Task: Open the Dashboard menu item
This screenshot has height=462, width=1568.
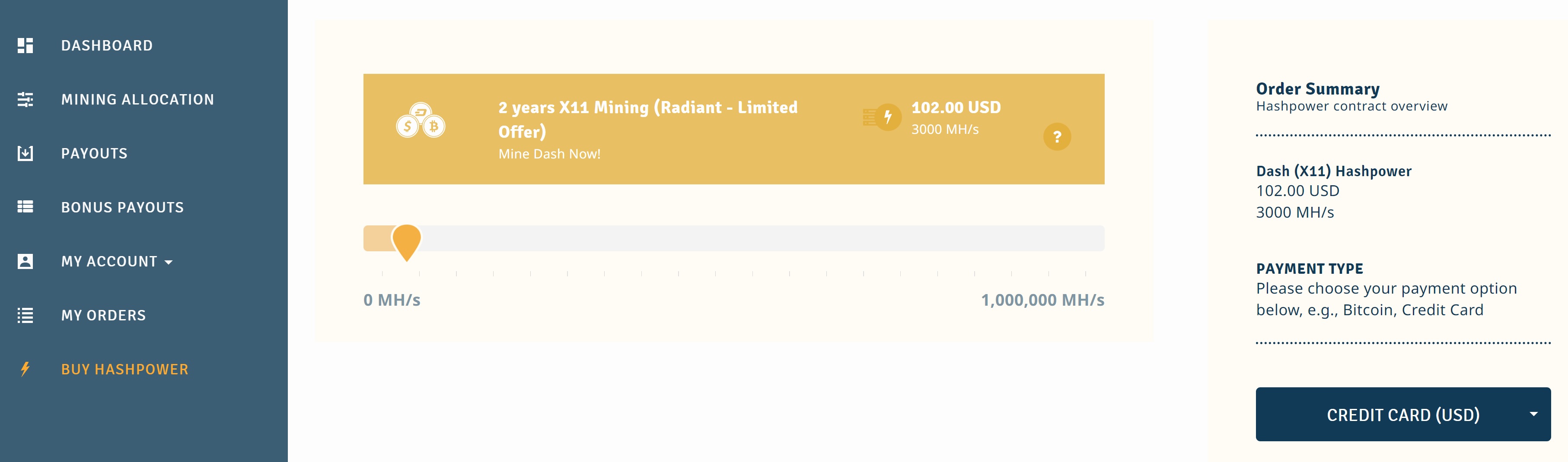Action: point(106,46)
